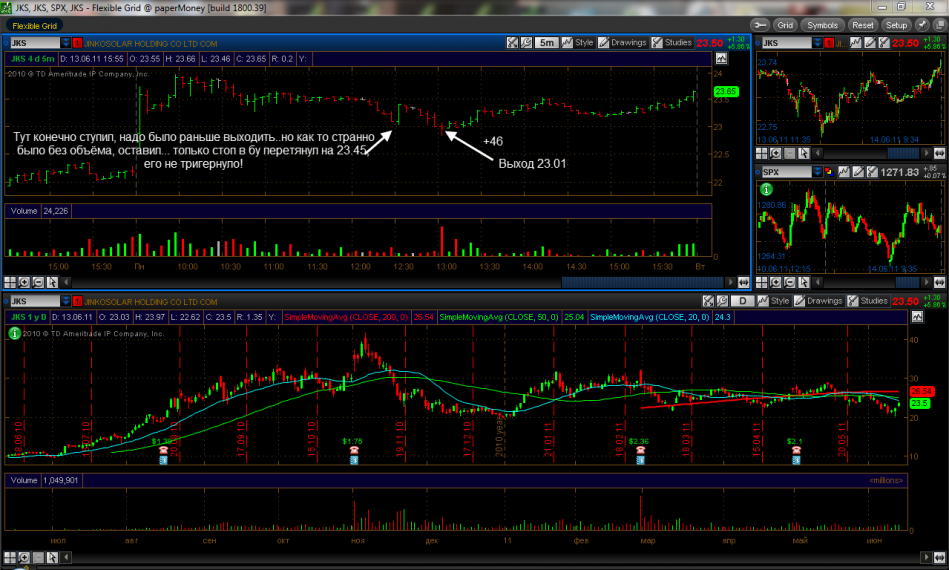949x570 pixels.
Task: Open the Grid layout menu
Action: click(785, 25)
